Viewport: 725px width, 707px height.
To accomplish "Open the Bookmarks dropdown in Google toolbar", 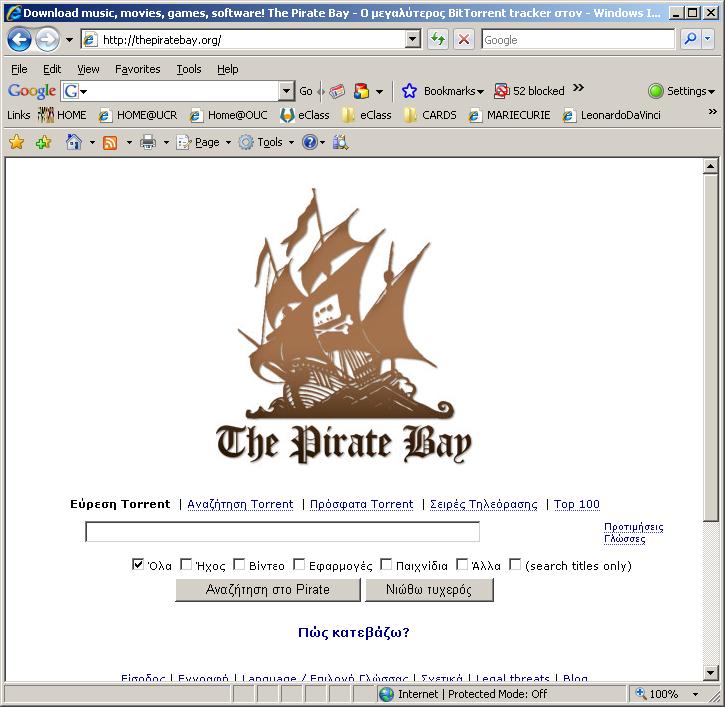I will 480,92.
